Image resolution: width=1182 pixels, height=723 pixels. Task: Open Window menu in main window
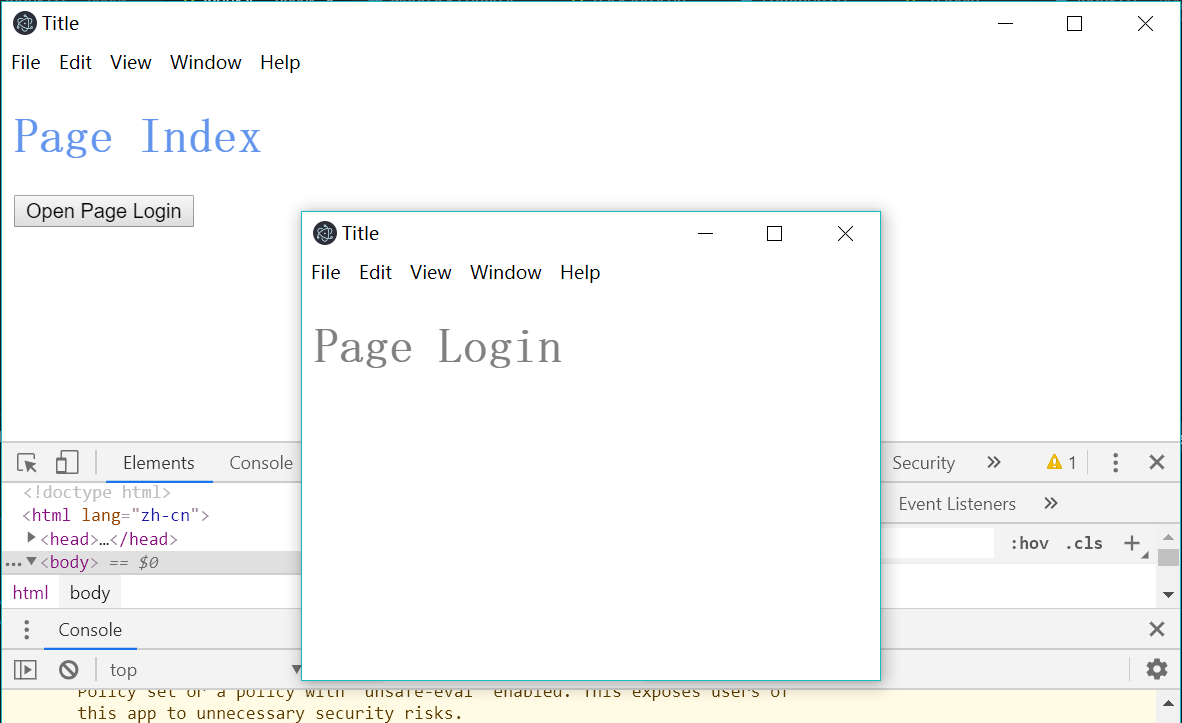[206, 63]
